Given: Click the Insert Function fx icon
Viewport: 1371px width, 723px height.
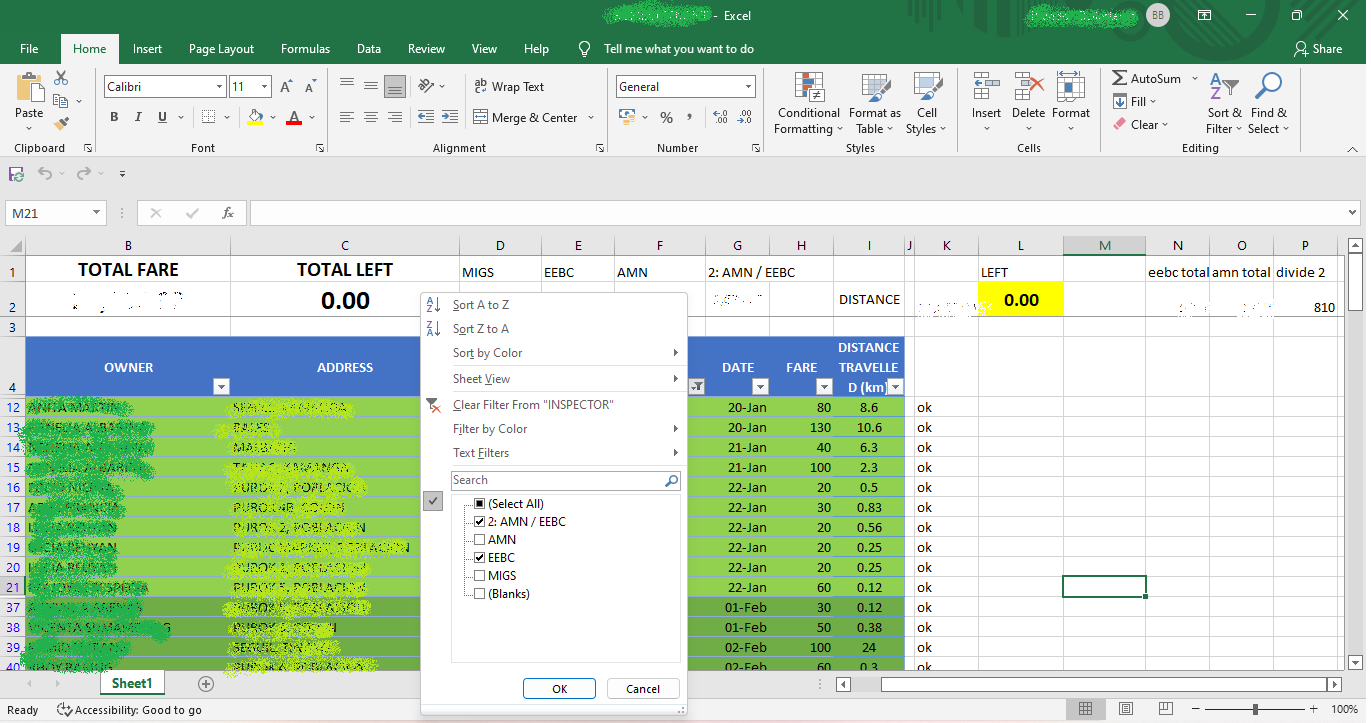Looking at the screenshot, I should click(x=228, y=213).
